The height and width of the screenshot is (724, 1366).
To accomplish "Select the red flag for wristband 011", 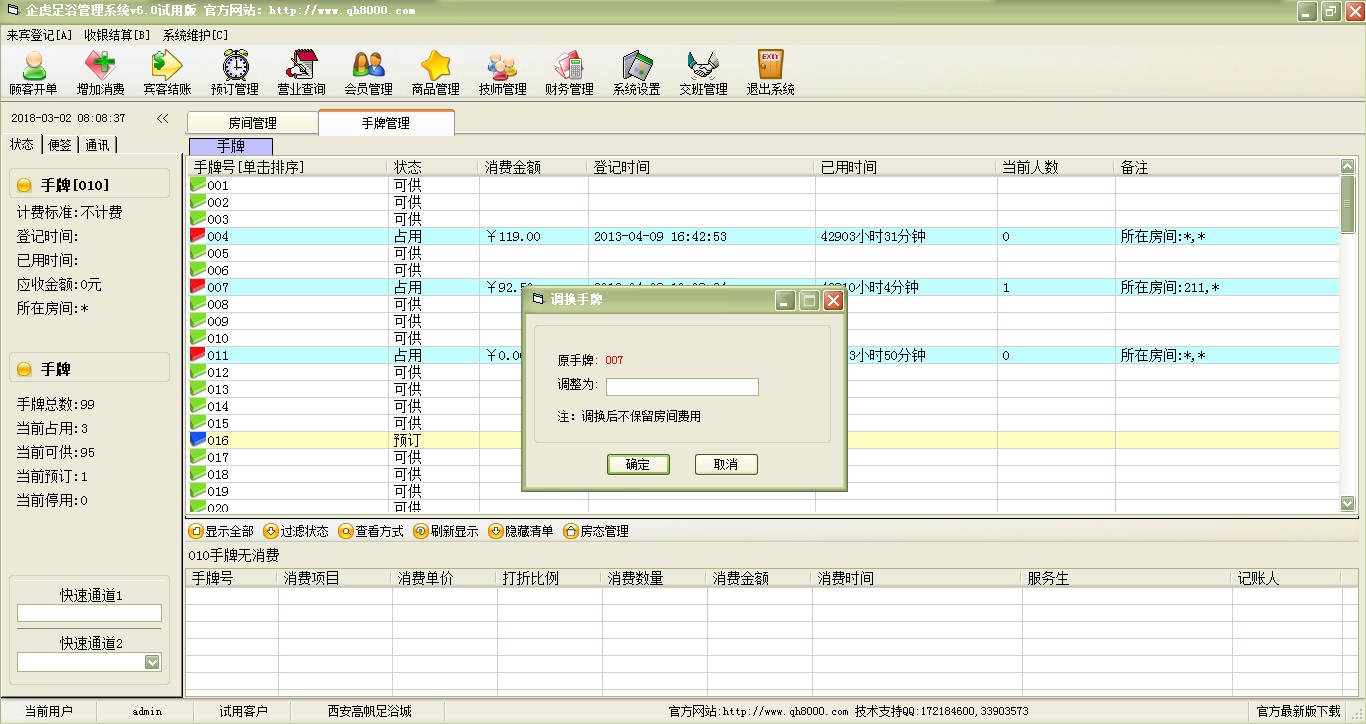I will (198, 355).
